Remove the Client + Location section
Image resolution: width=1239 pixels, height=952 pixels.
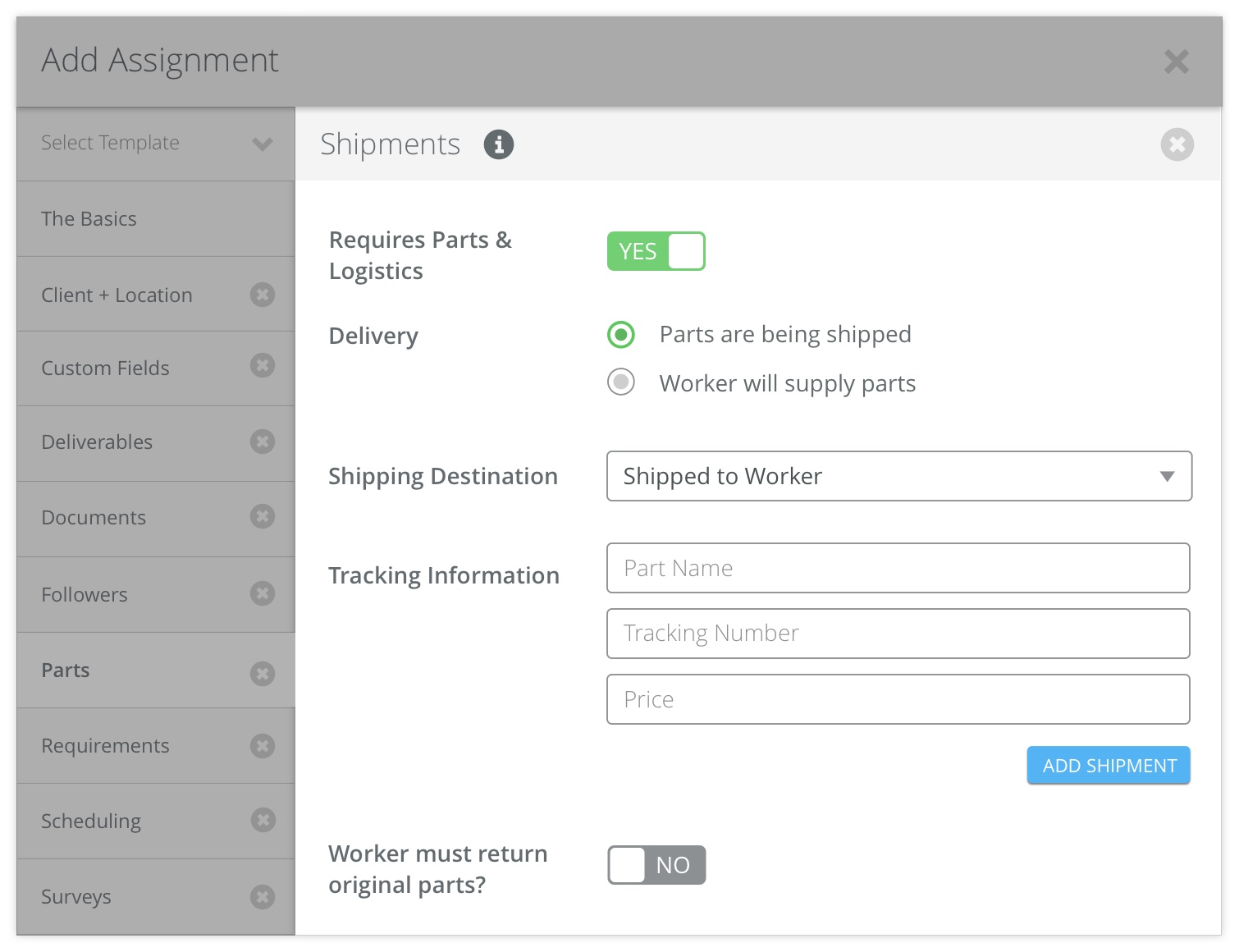(x=263, y=295)
